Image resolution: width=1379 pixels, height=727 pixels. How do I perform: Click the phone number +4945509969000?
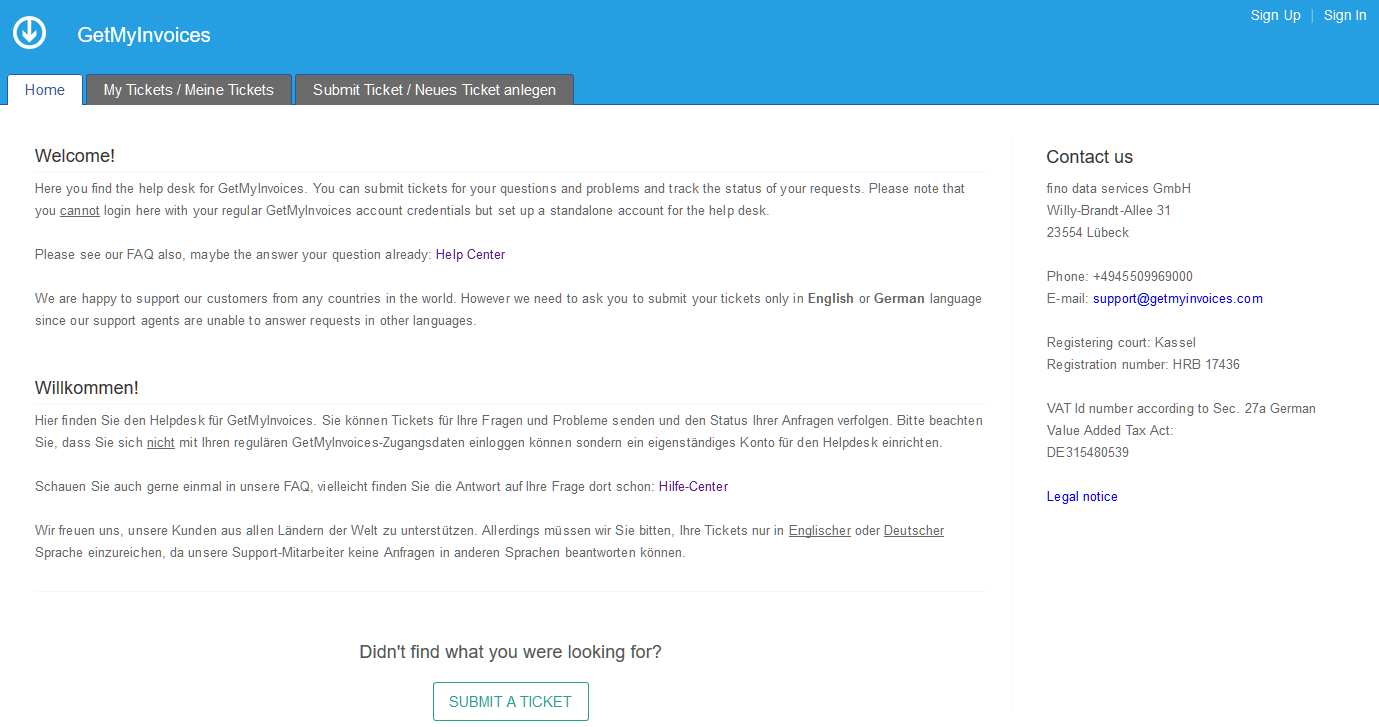[1143, 276]
